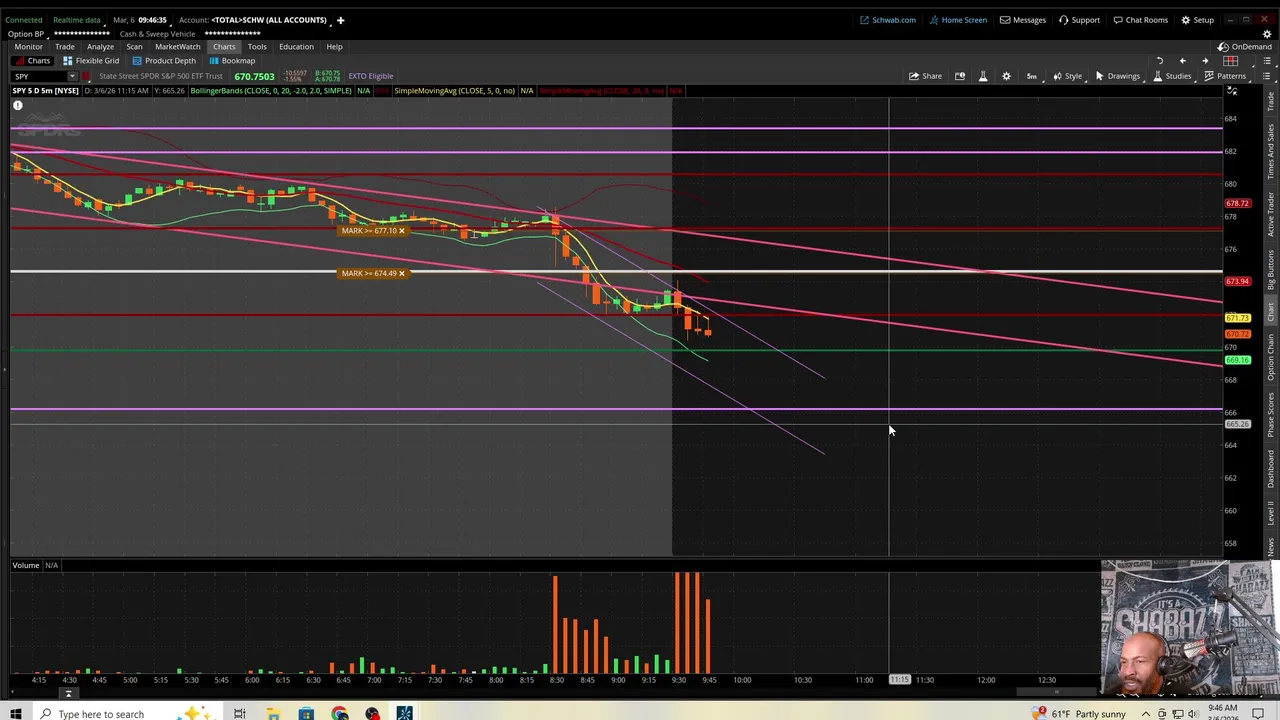
Task: Click the undo arrow above chart toolbar
Action: tap(1159, 61)
